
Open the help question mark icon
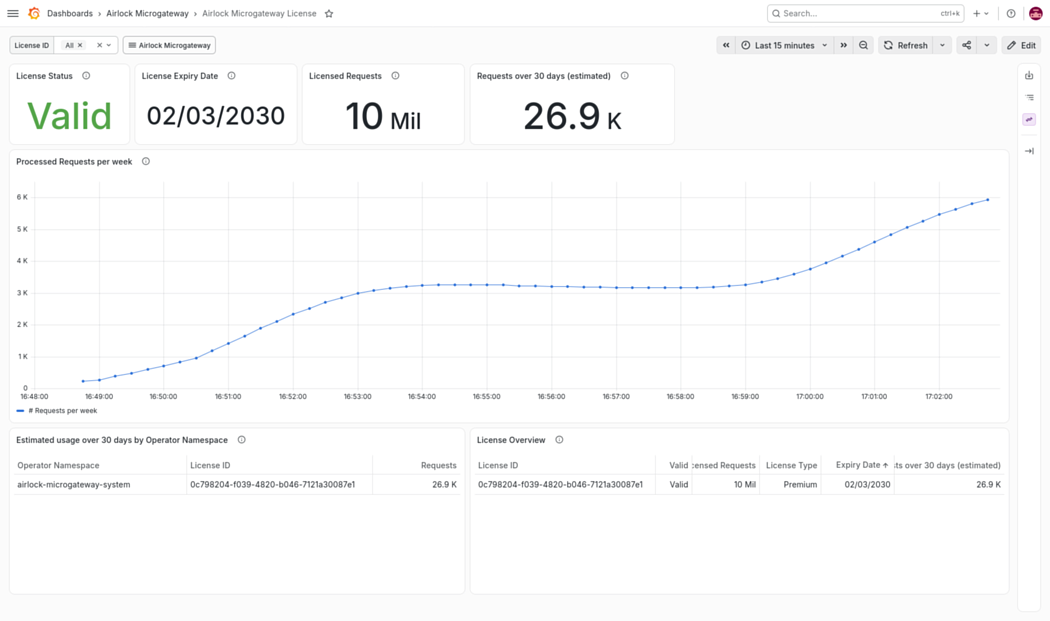(1011, 13)
